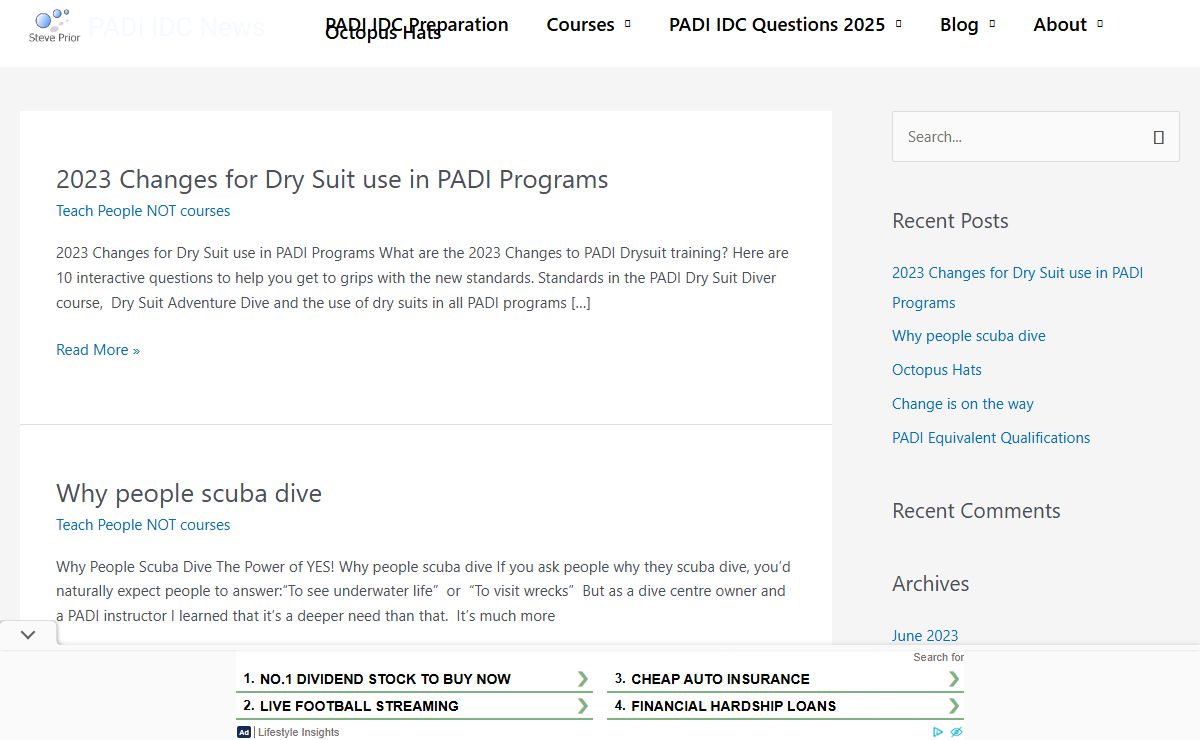Viewport: 1200px width, 740px height.
Task: Open the About menu item
Action: (x=1060, y=24)
